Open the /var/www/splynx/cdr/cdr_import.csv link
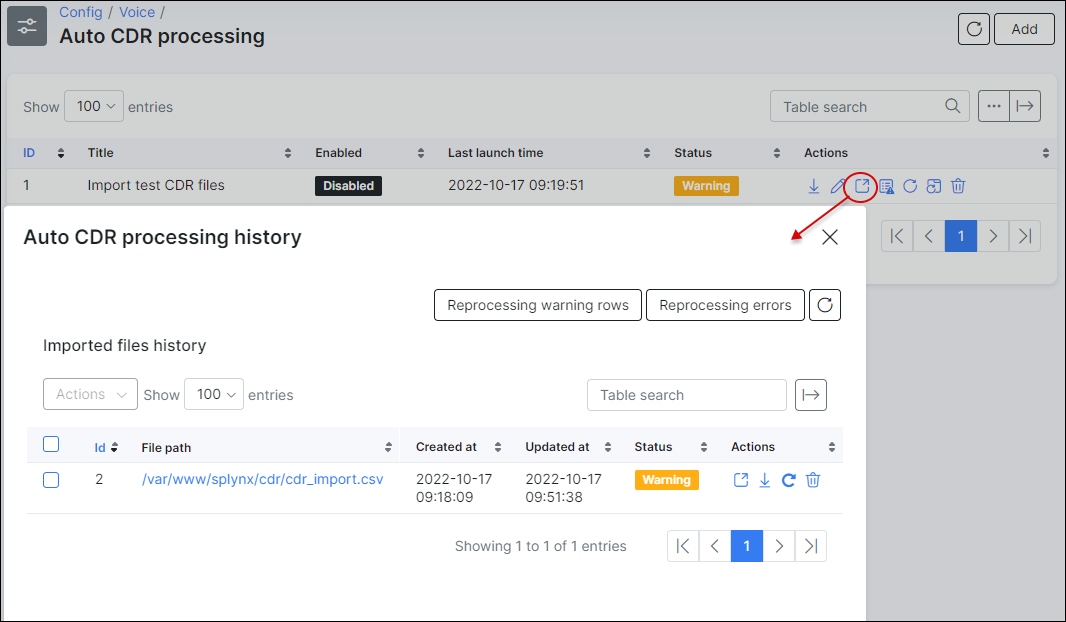1066x622 pixels. (262, 479)
